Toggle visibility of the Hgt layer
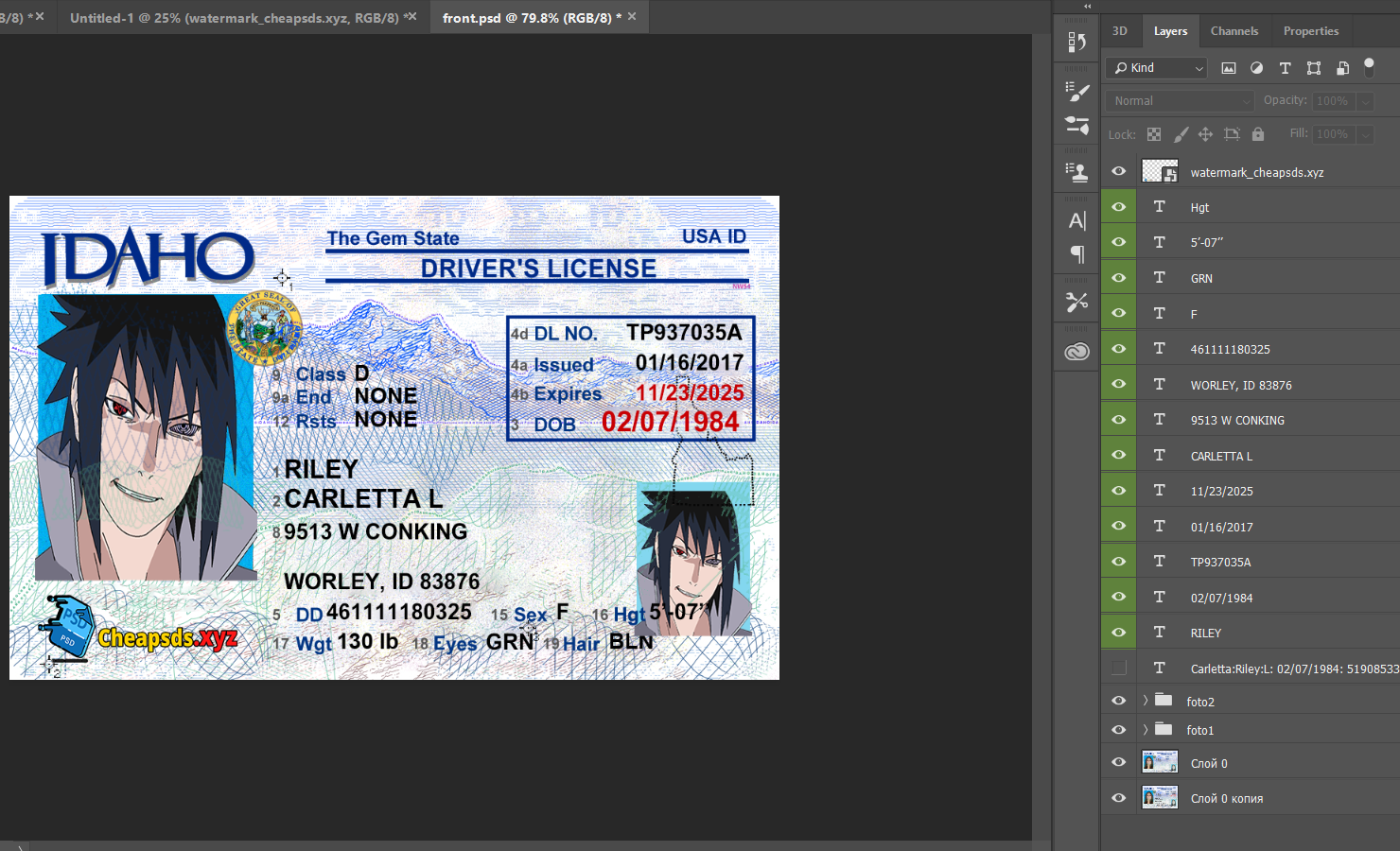 pyautogui.click(x=1119, y=207)
